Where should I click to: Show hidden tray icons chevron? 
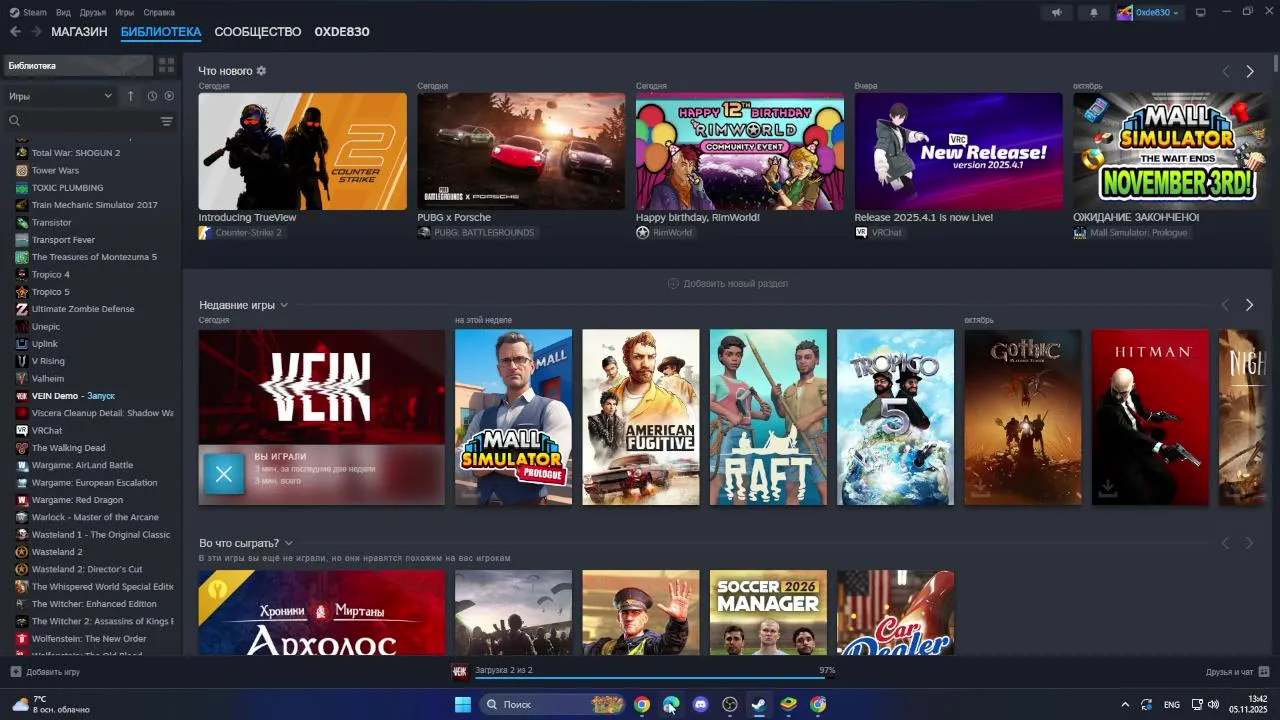(x=1125, y=705)
